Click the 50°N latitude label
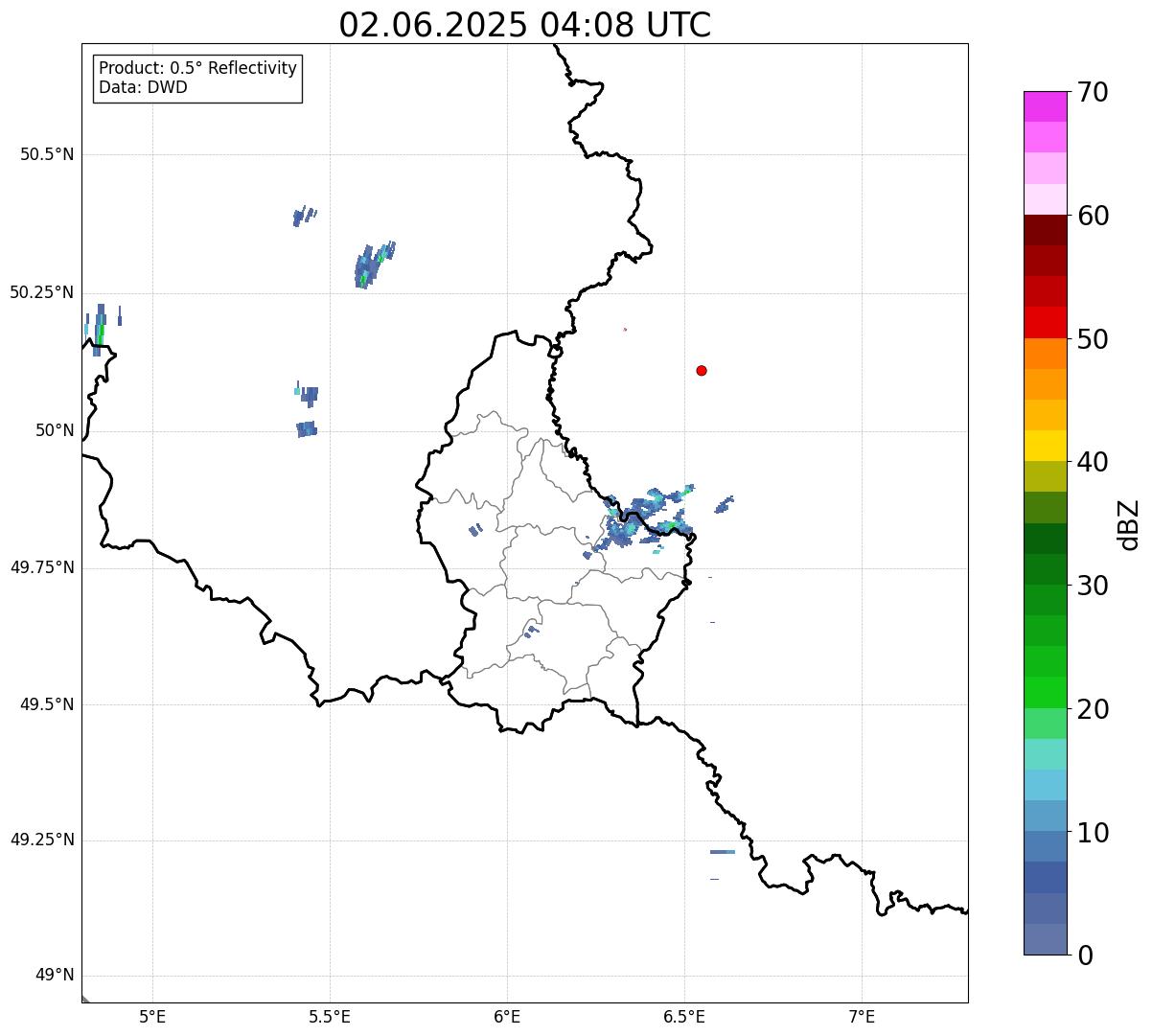Viewport: 1152px width, 1036px height. 55,431
